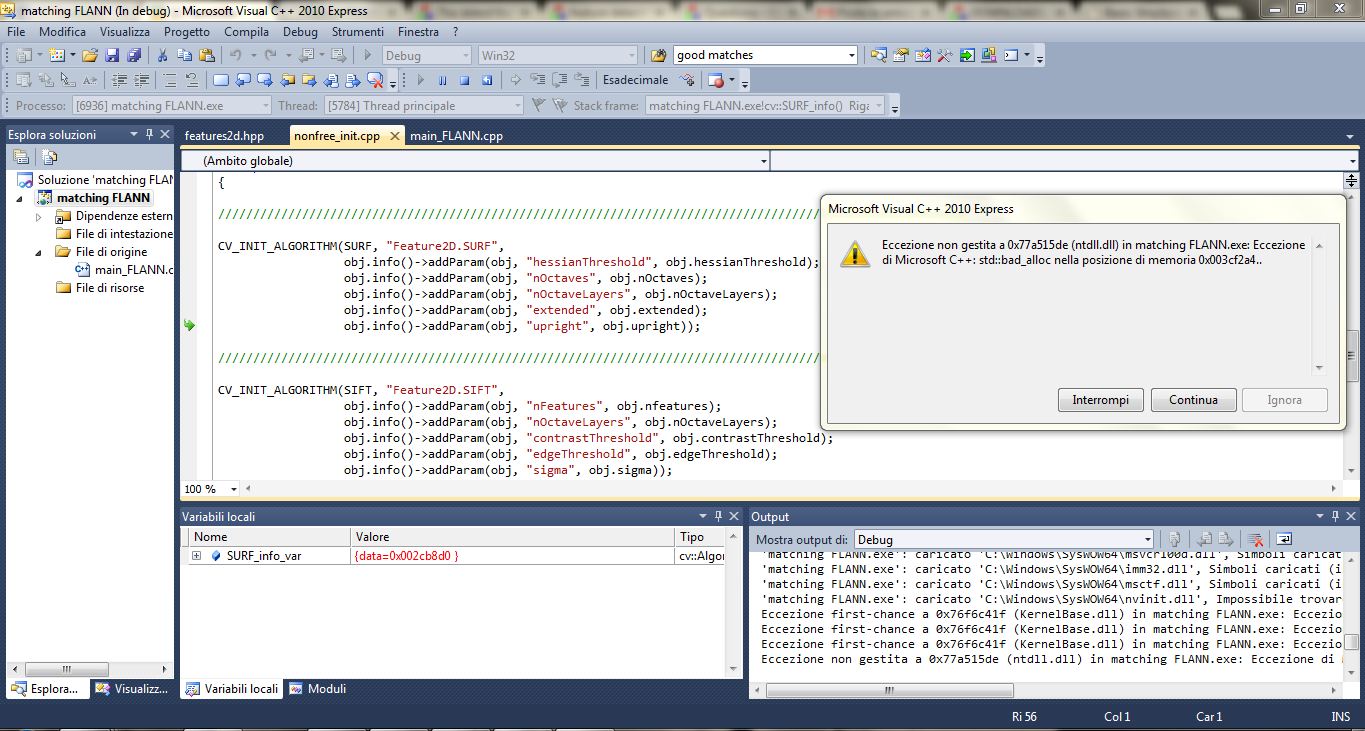Collapse File di origine folder arrow
Screen dimensions: 1365x731
[x=39, y=252]
